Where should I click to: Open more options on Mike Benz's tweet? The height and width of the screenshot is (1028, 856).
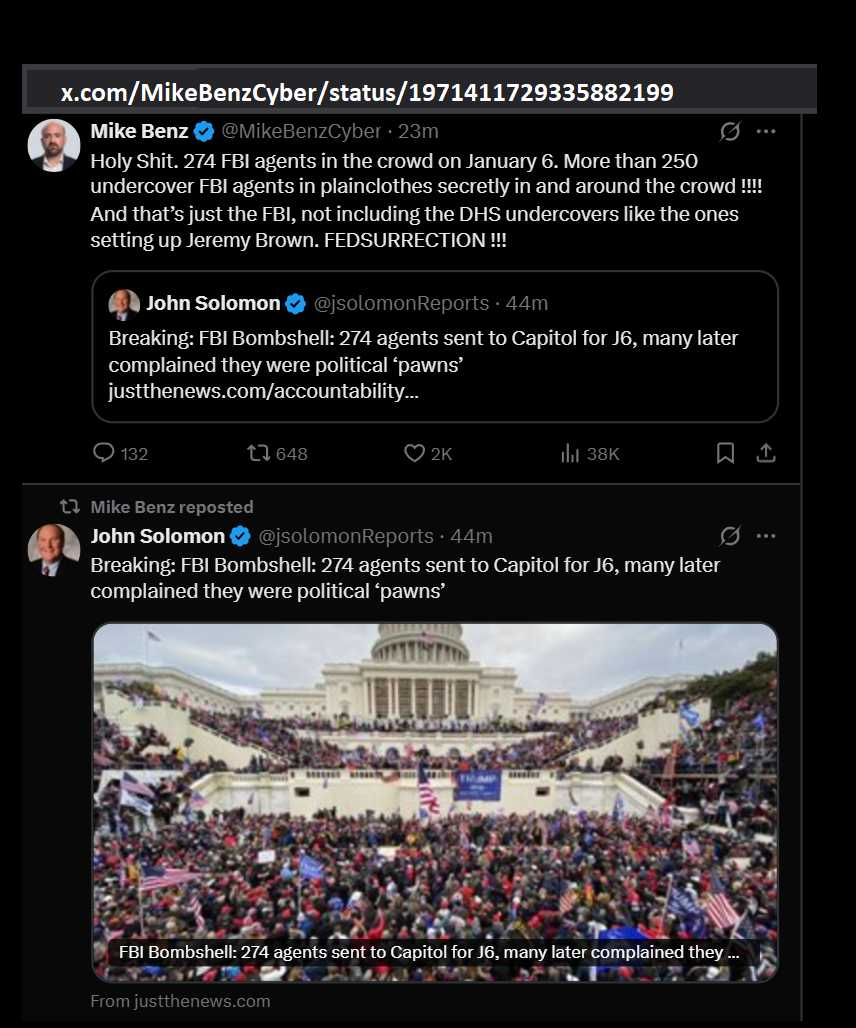pyautogui.click(x=766, y=131)
